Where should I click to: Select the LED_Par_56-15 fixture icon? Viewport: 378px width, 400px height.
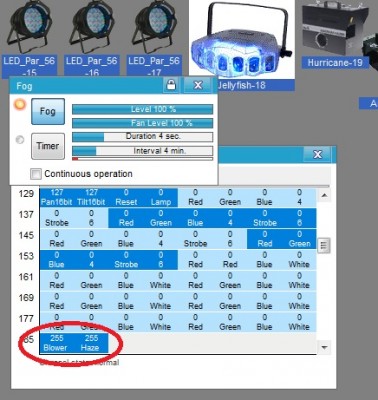pos(29,28)
